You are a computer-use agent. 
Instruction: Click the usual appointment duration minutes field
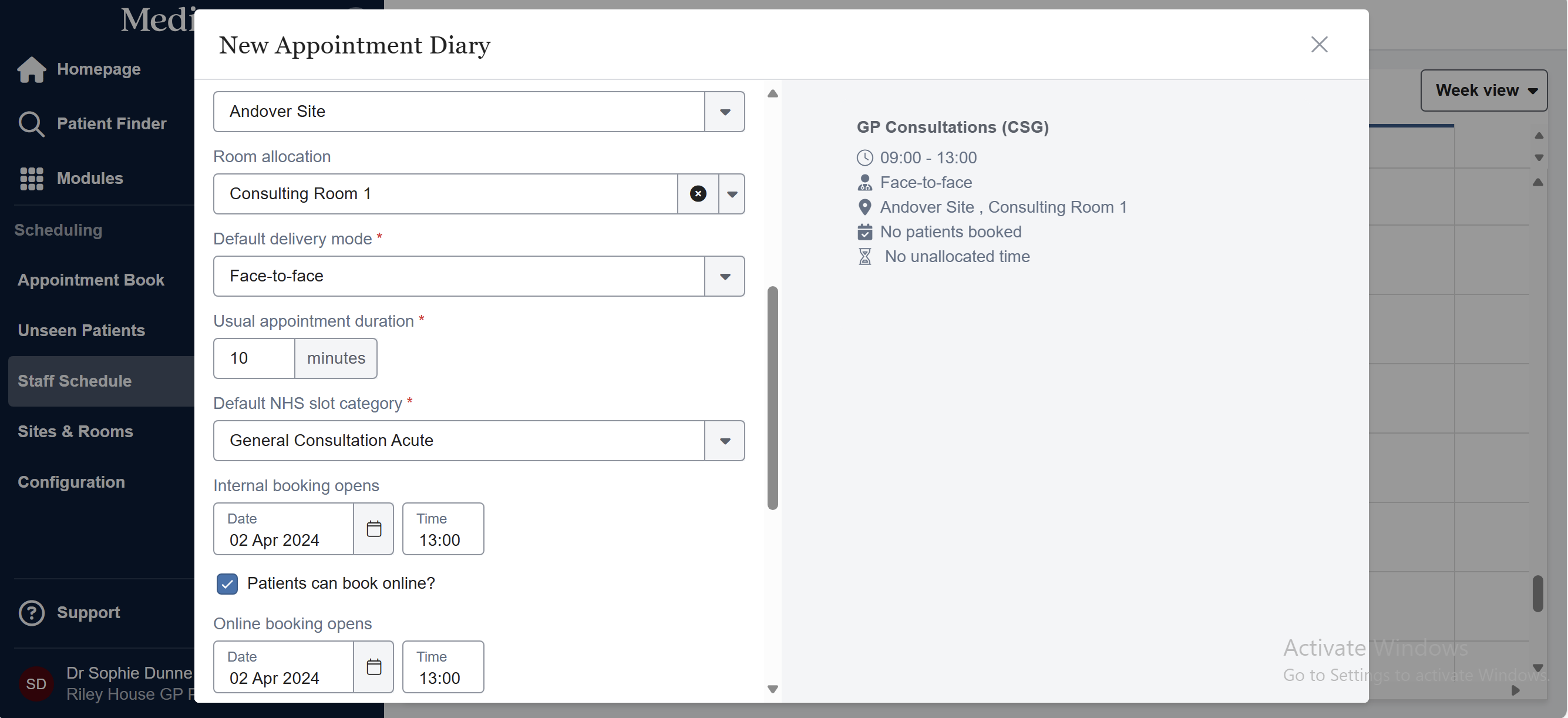click(x=254, y=358)
